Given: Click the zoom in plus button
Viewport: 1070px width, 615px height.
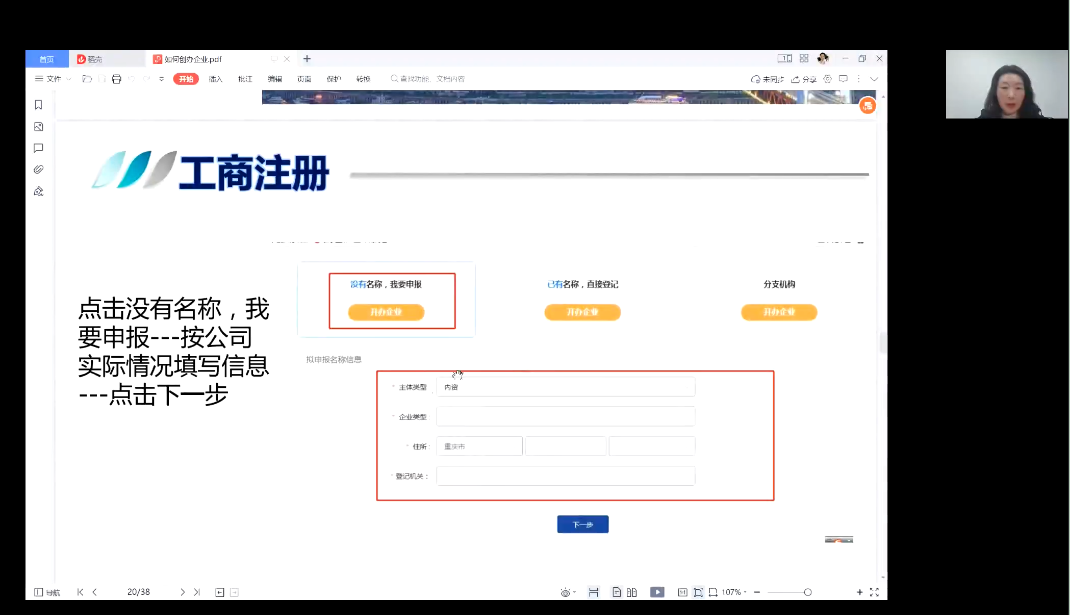Looking at the screenshot, I should pyautogui.click(x=860, y=592).
